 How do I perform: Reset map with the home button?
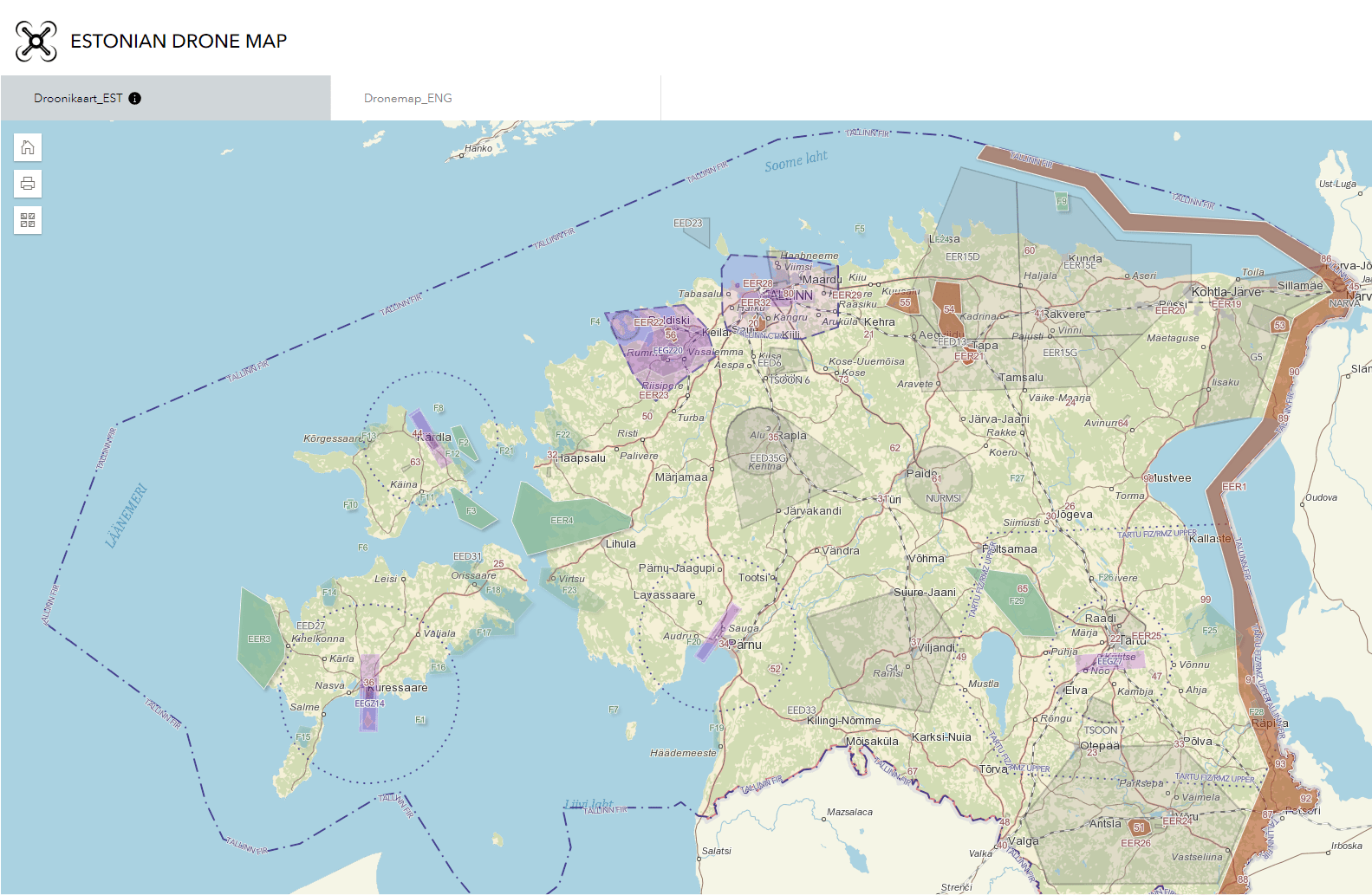pos(28,147)
